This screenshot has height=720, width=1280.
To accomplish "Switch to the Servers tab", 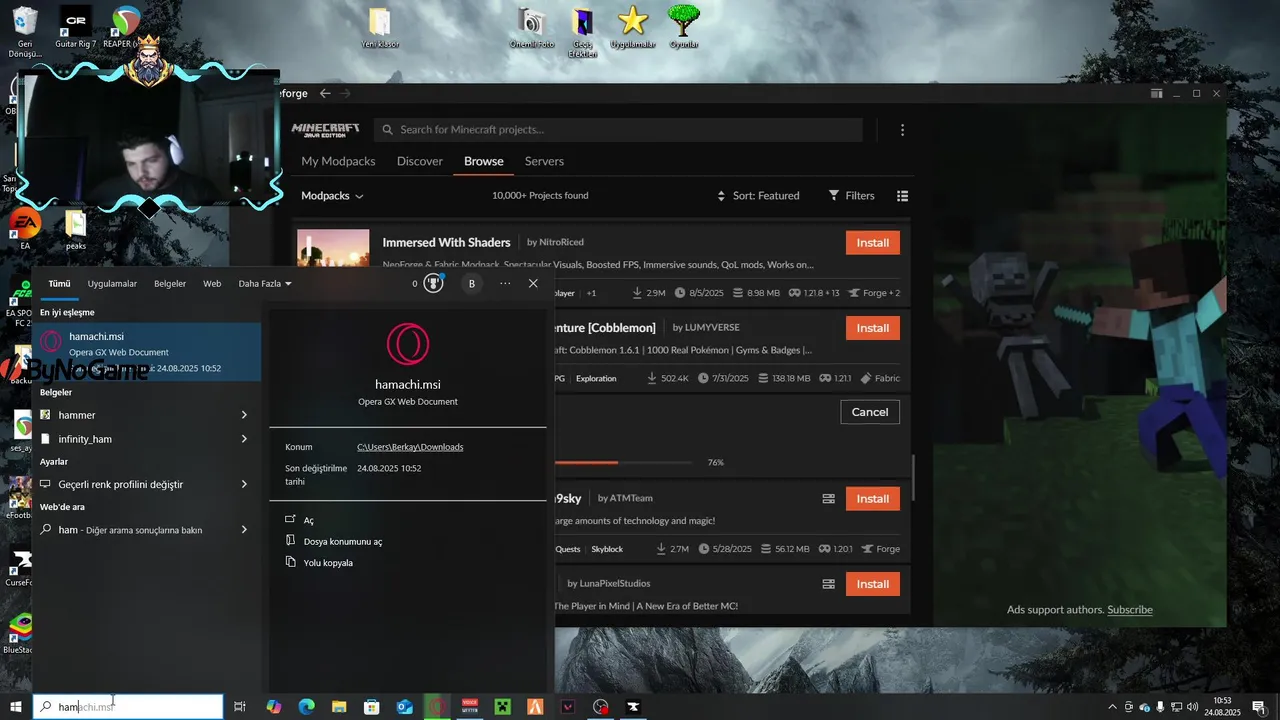I will [x=544, y=161].
